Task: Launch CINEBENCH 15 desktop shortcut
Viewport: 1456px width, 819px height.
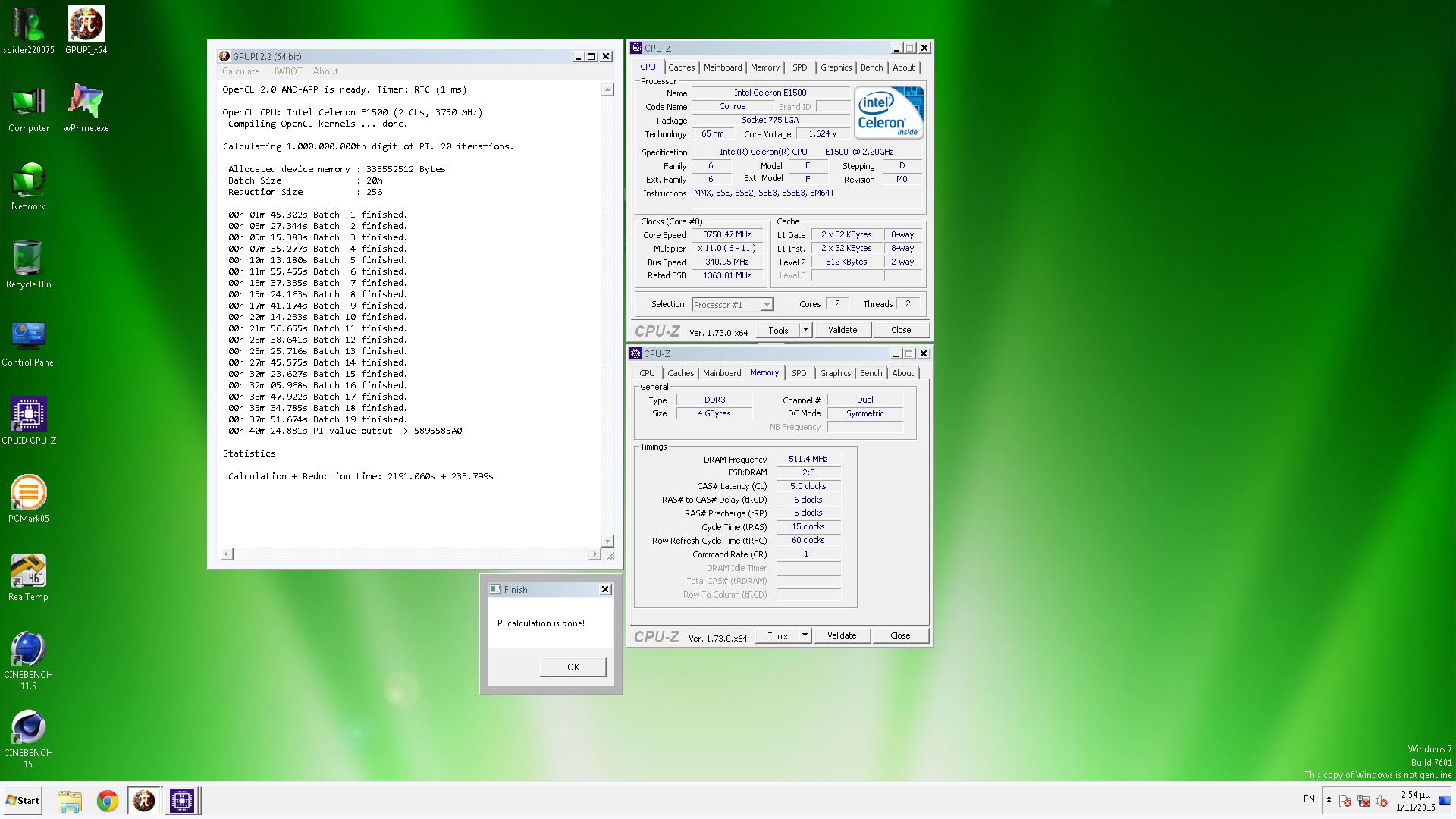Action: point(29,739)
